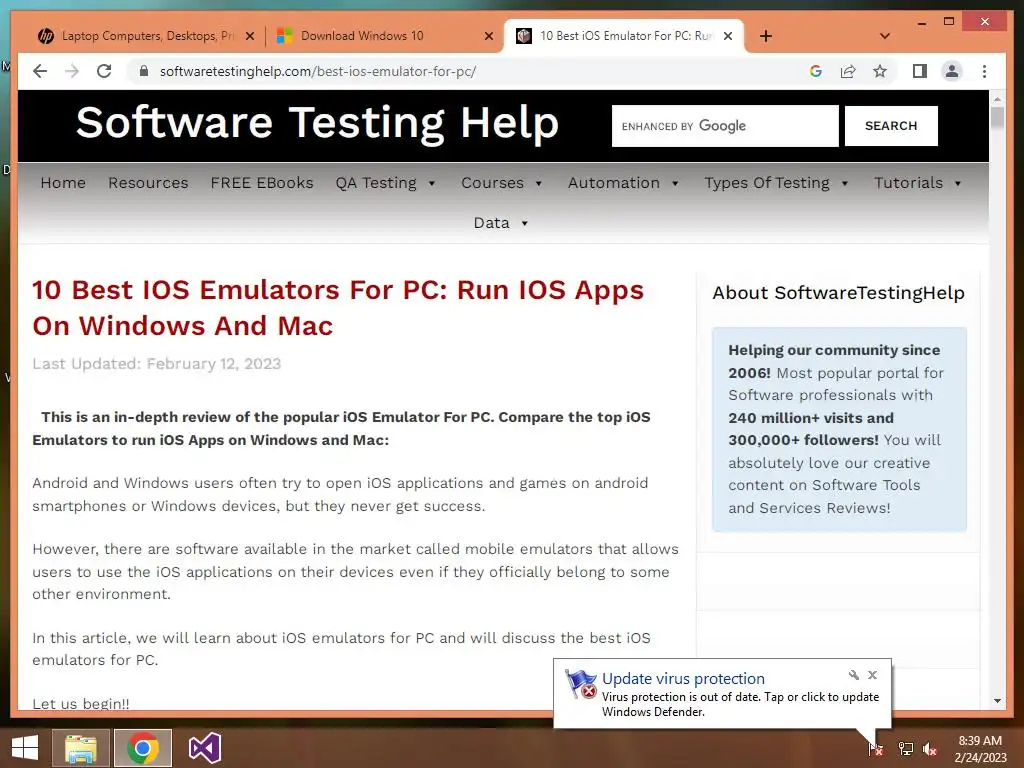Minimize the Chrome window
Image resolution: width=1024 pixels, height=768 pixels.
tap(921, 22)
